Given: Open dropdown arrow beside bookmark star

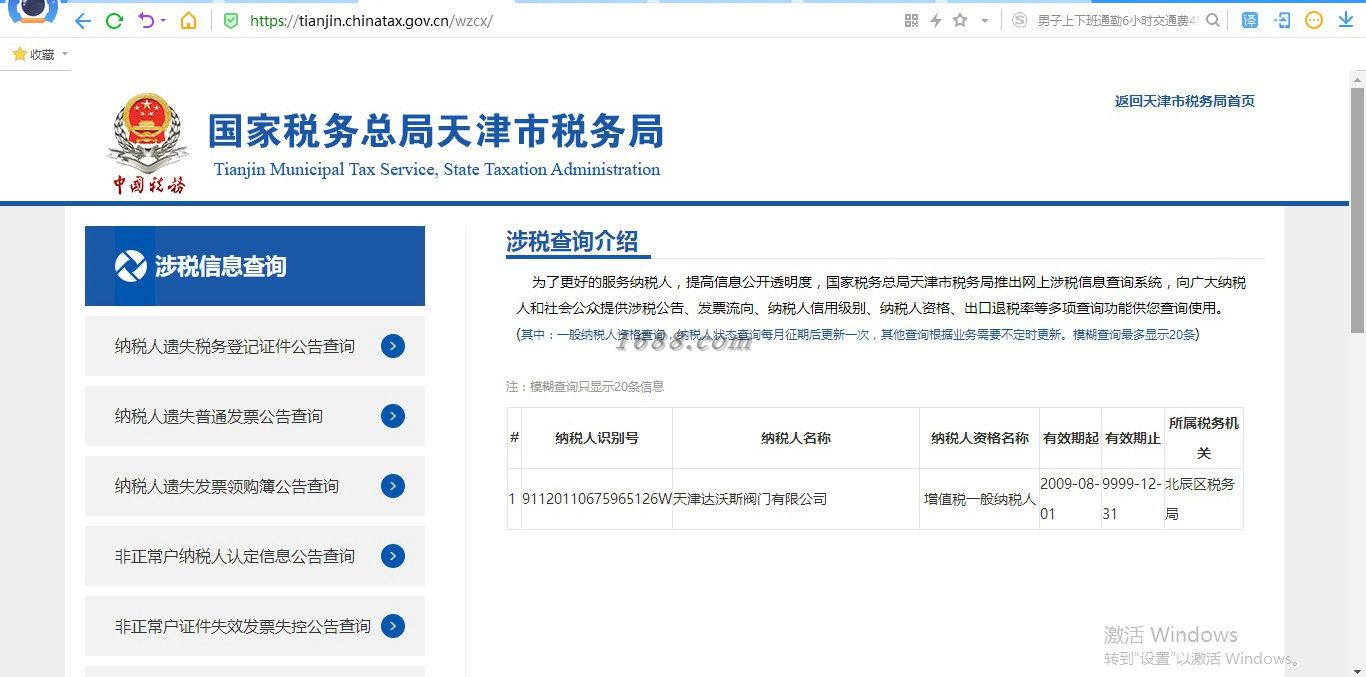Looking at the screenshot, I should 984,21.
